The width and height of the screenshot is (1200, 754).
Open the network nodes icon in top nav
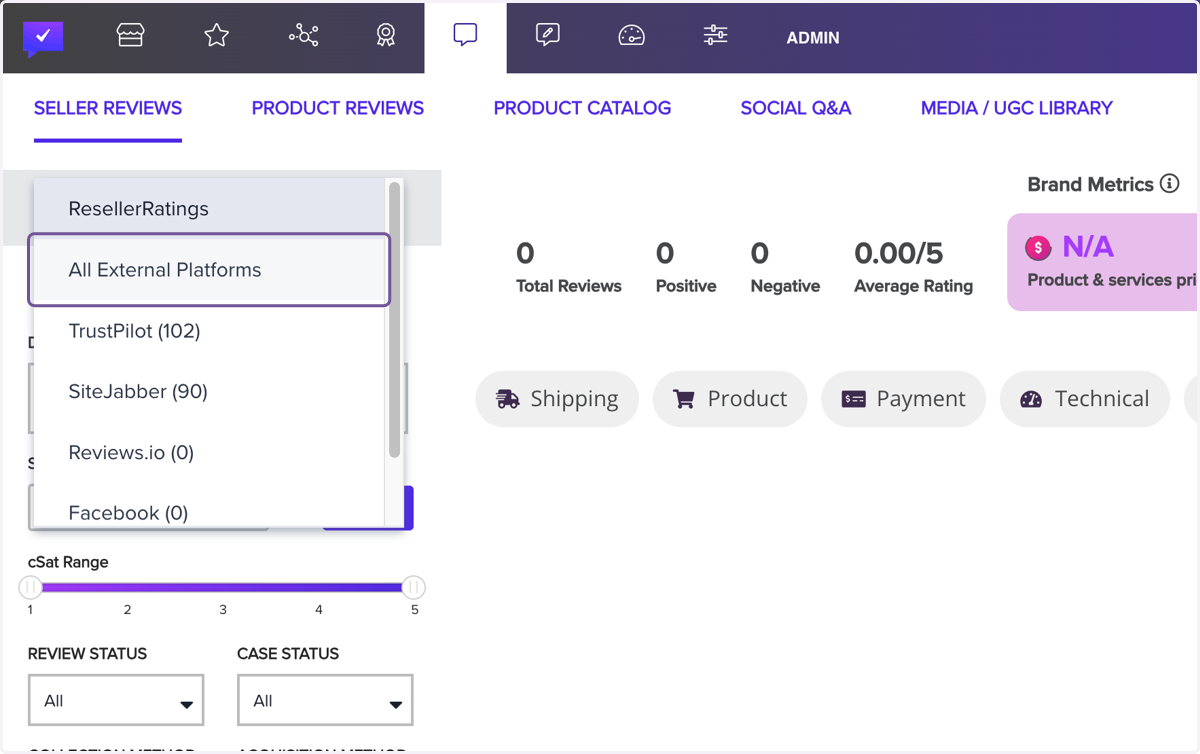(x=303, y=36)
